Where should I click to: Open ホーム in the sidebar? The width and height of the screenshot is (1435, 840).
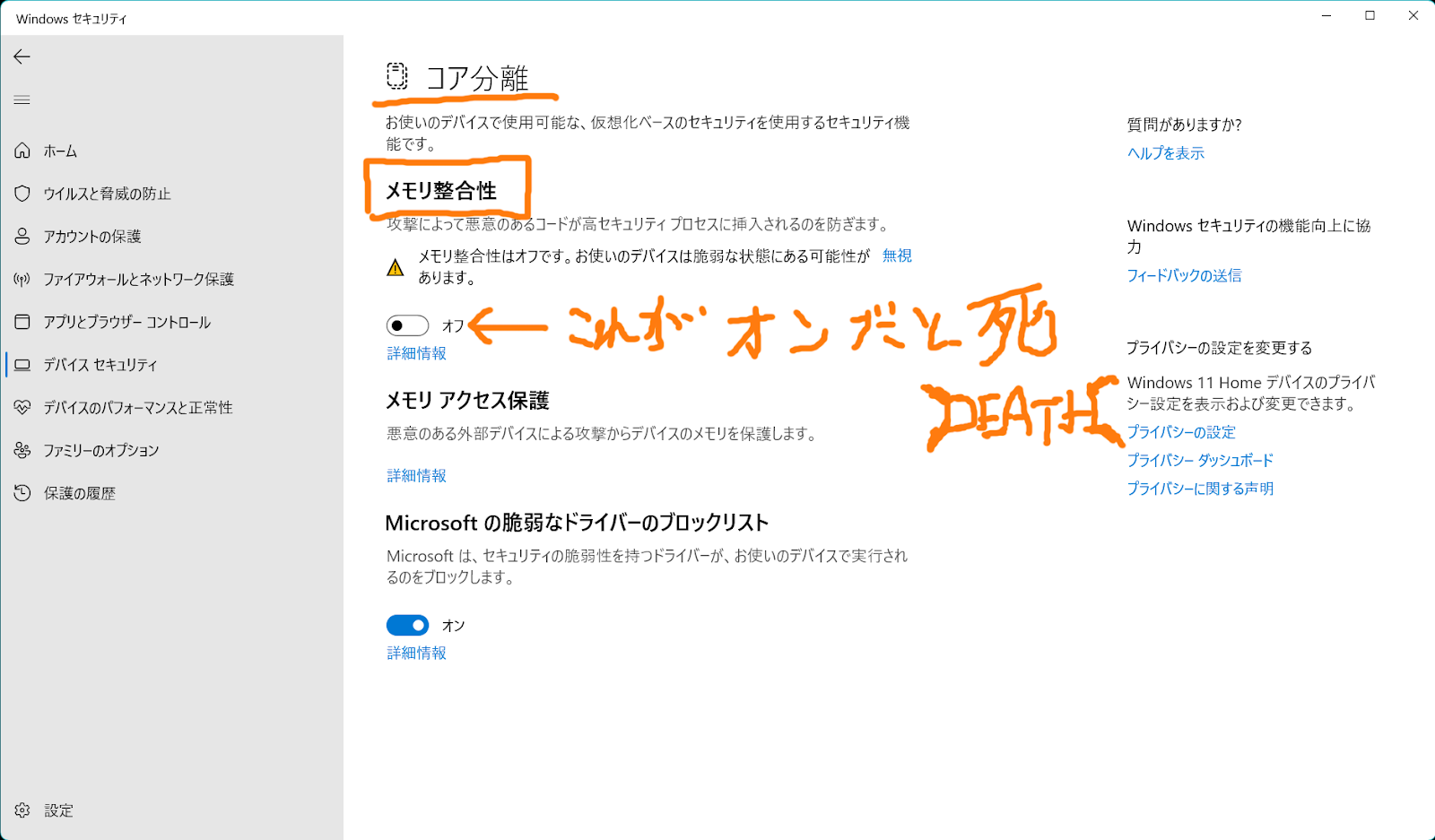click(x=60, y=151)
